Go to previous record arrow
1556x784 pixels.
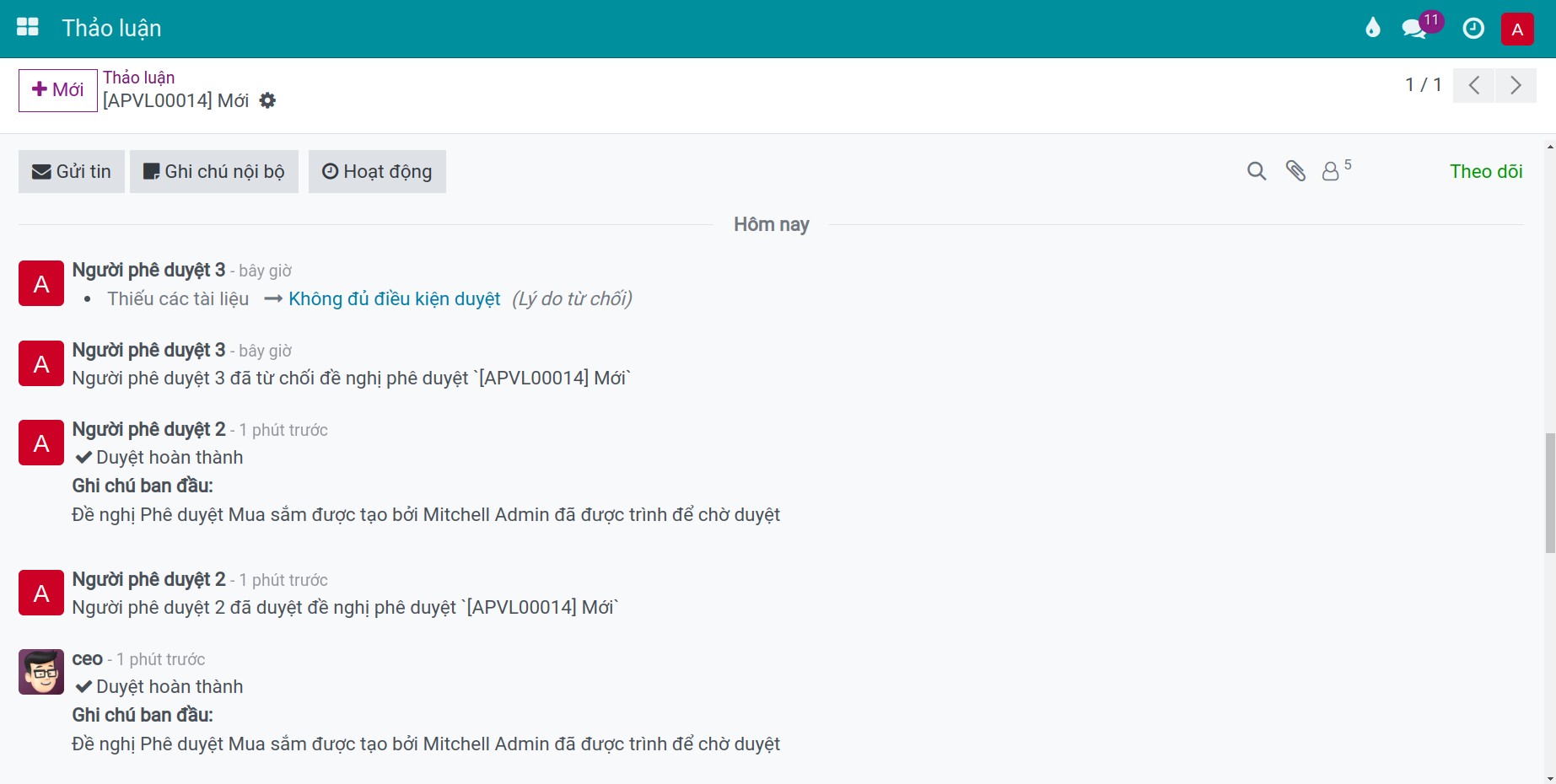tap(1473, 85)
